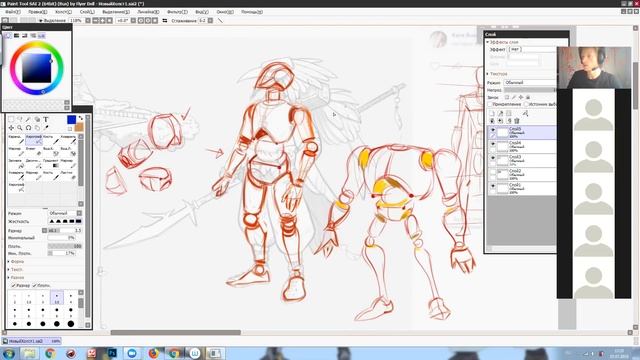Click the orange background color swatch

(x=79, y=127)
